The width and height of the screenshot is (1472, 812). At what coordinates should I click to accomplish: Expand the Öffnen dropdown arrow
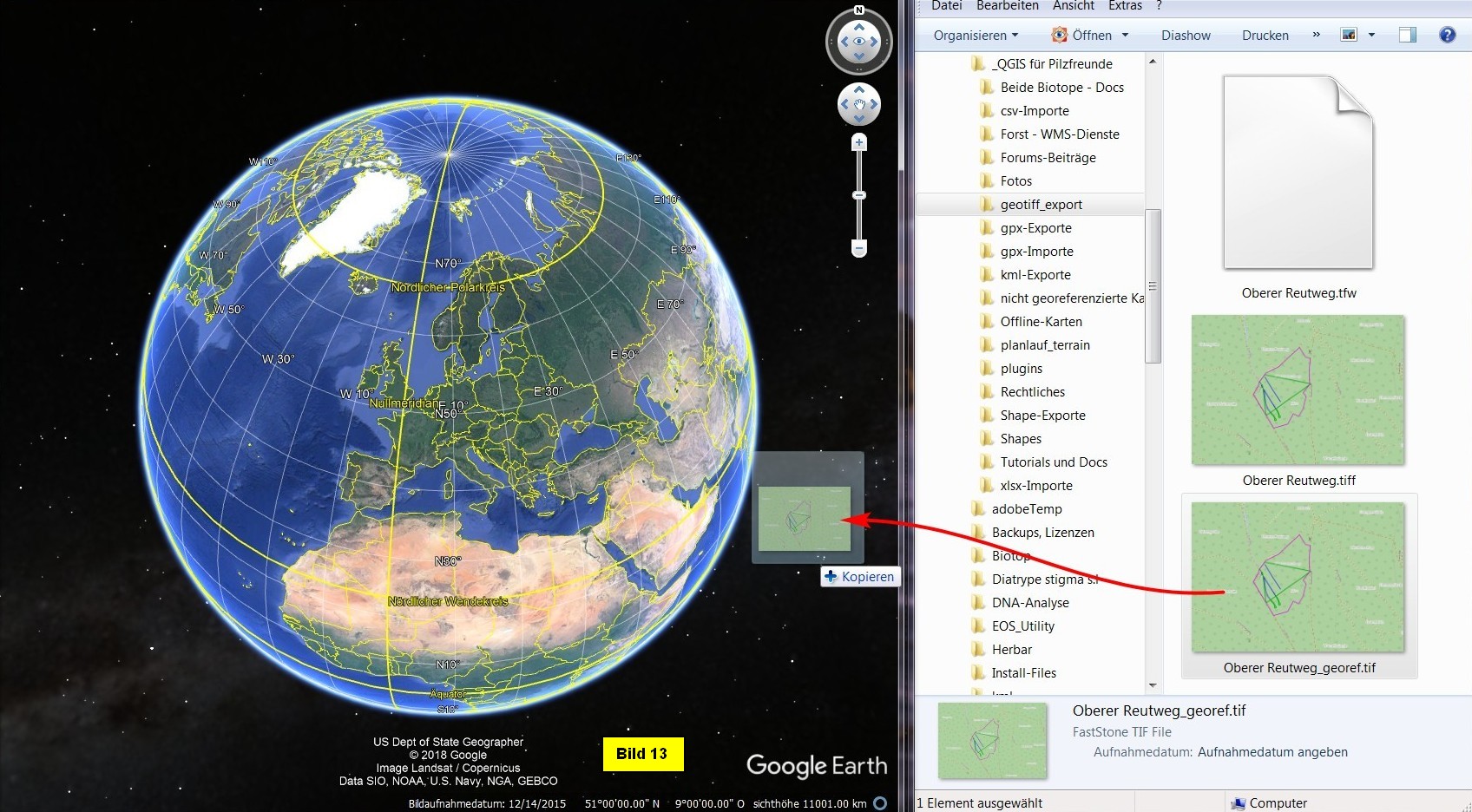pyautogui.click(x=1126, y=36)
